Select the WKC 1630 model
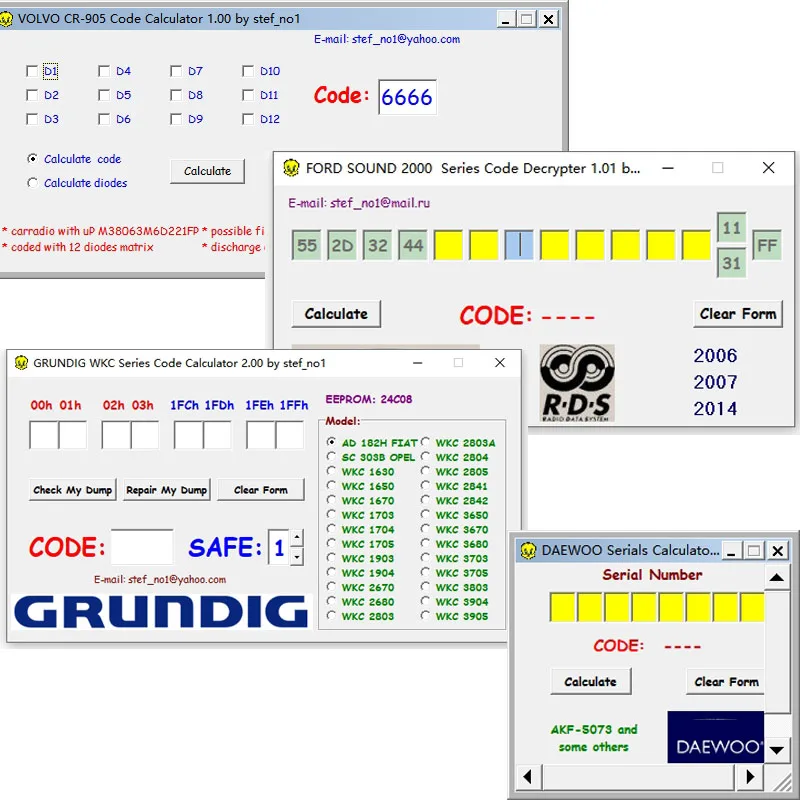The width and height of the screenshot is (800, 800). tap(332, 470)
